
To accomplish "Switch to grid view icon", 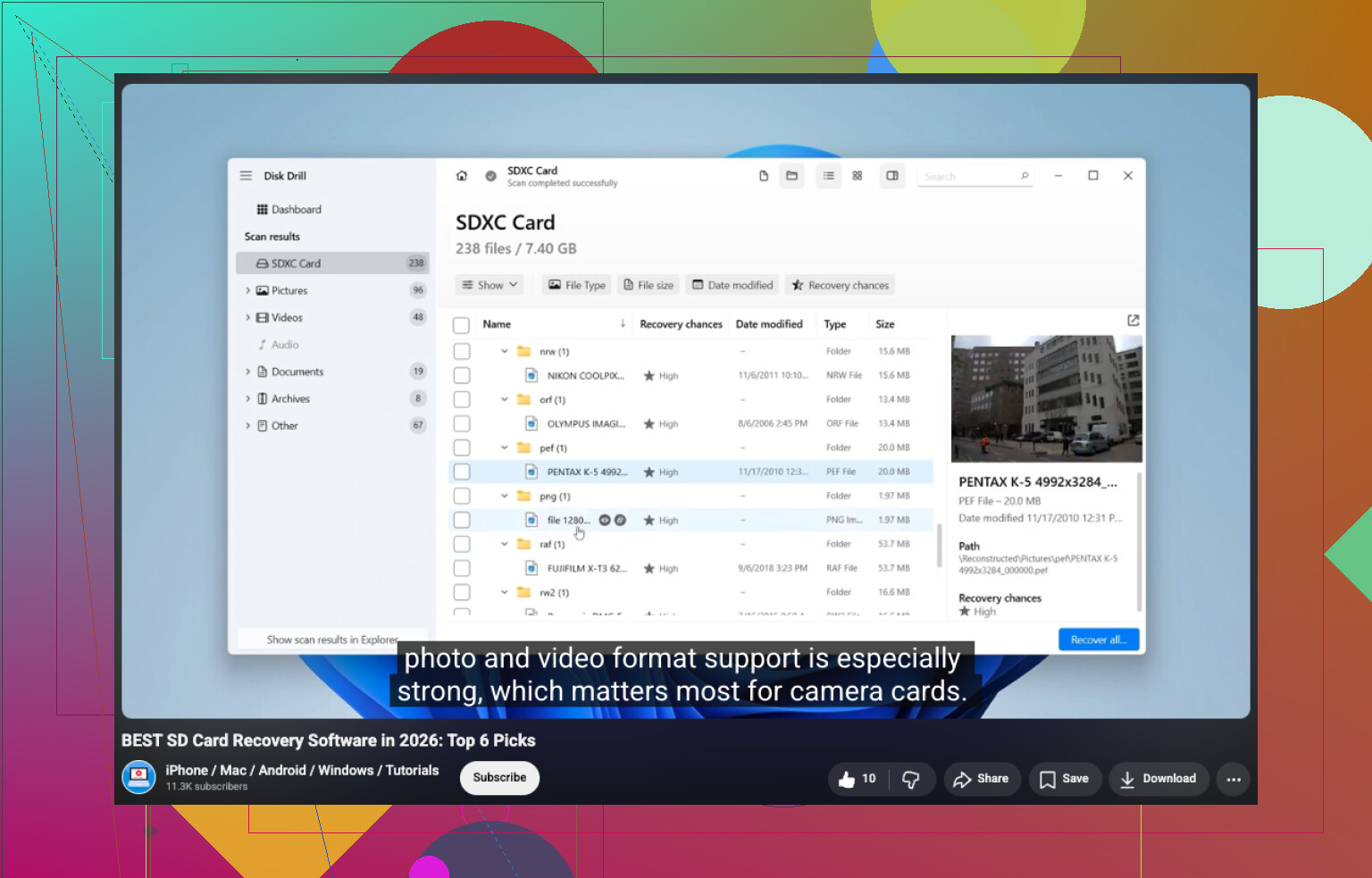I will [x=857, y=176].
